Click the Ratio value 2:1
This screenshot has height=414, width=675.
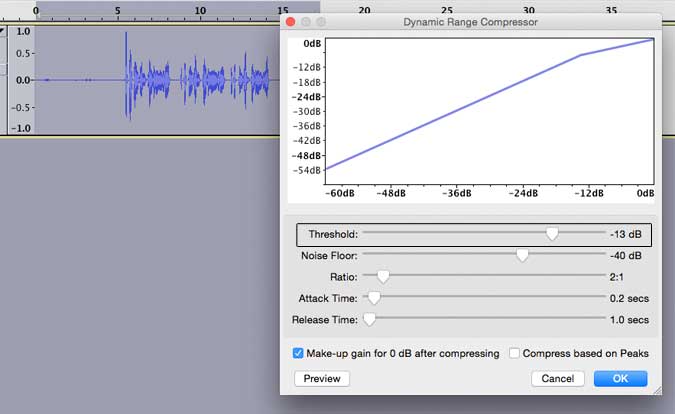(x=616, y=277)
